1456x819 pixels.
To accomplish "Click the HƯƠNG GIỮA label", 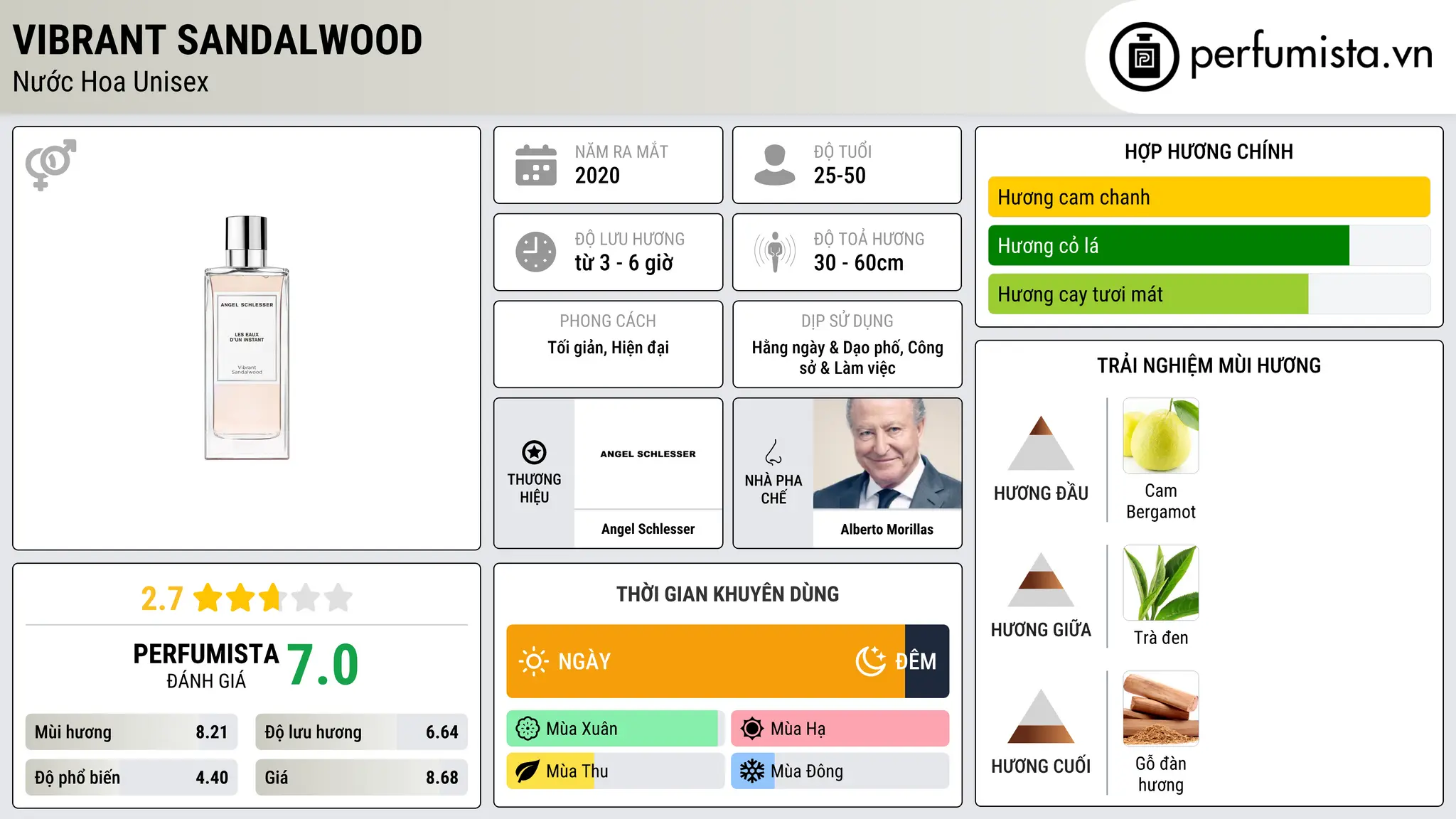I will tap(1041, 630).
